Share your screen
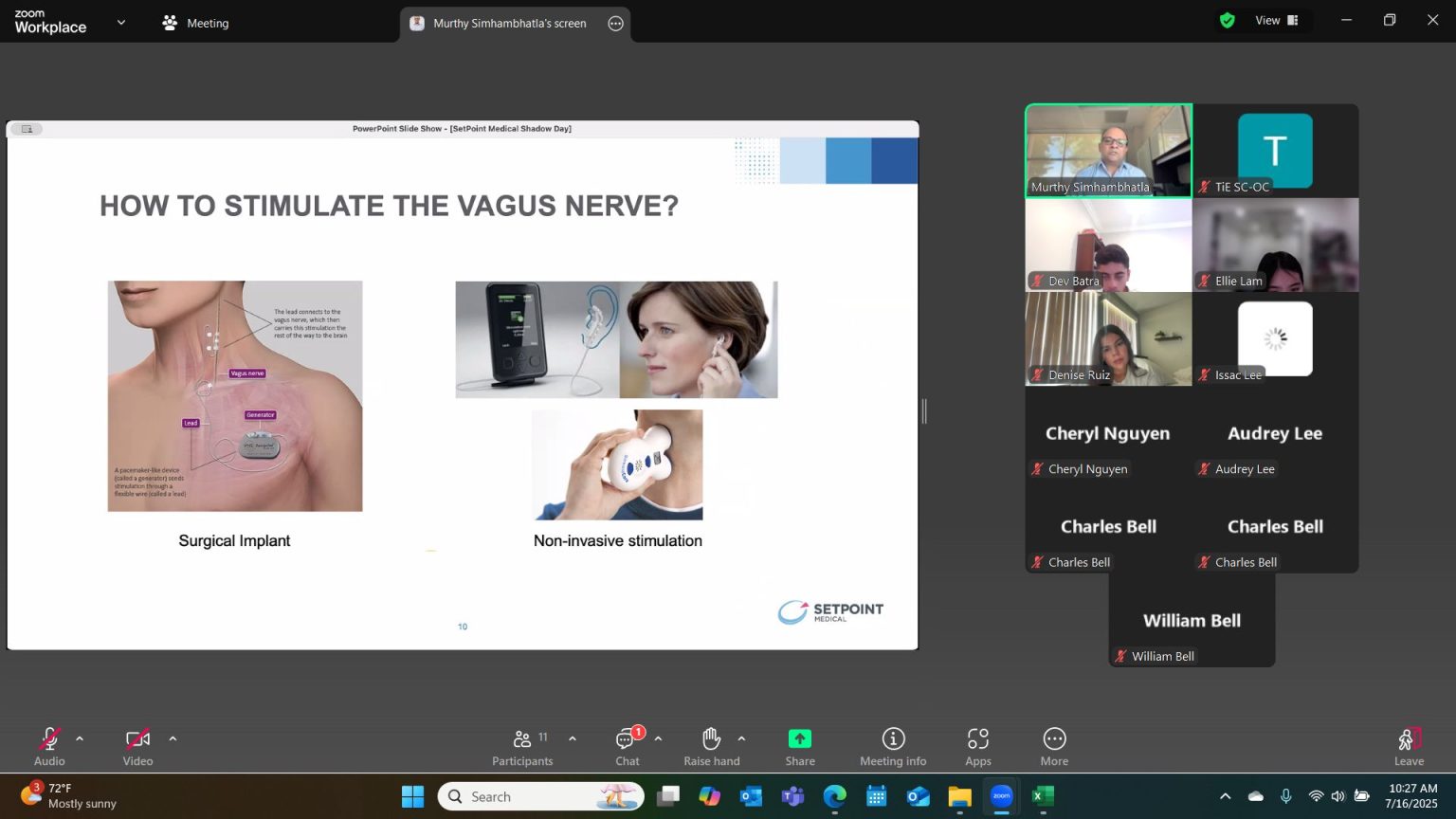The height and width of the screenshot is (819, 1456). 799,746
